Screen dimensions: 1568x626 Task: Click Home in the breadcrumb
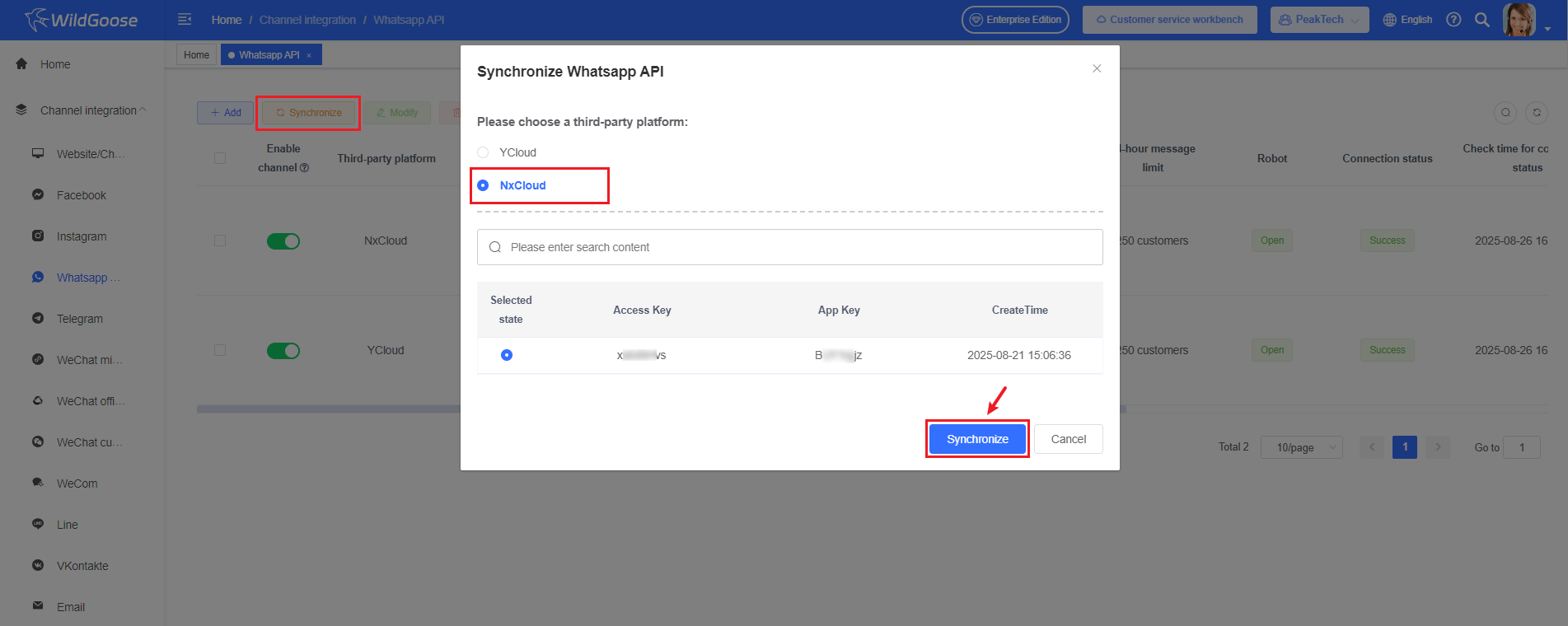point(227,20)
